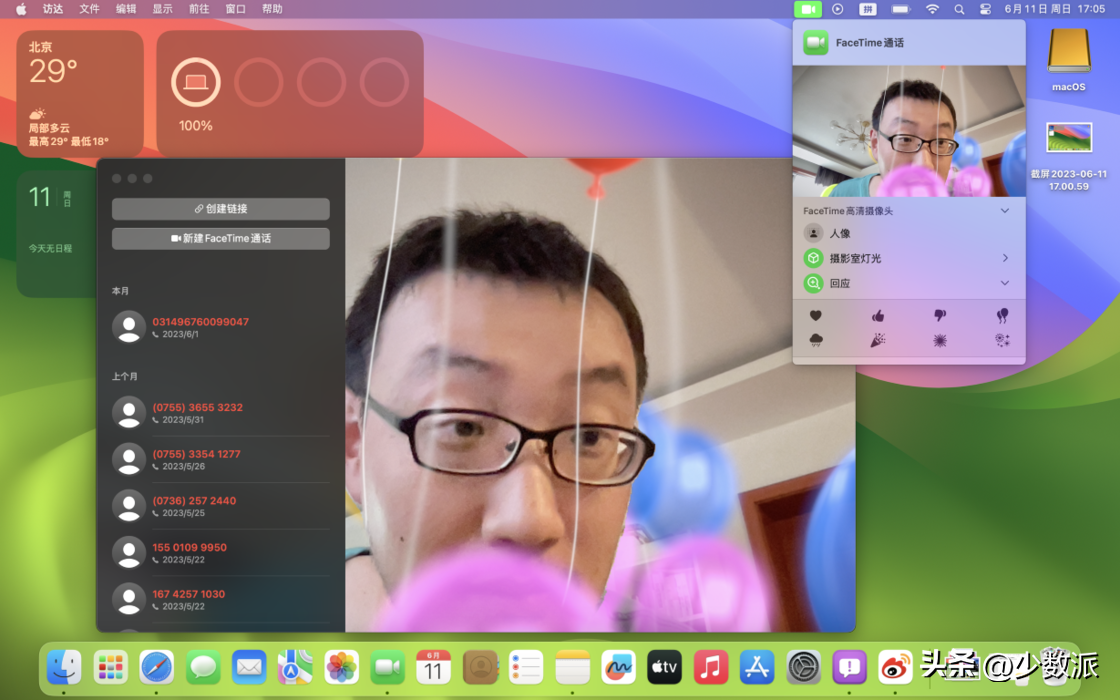Open System Settings from the Dock

click(x=803, y=667)
